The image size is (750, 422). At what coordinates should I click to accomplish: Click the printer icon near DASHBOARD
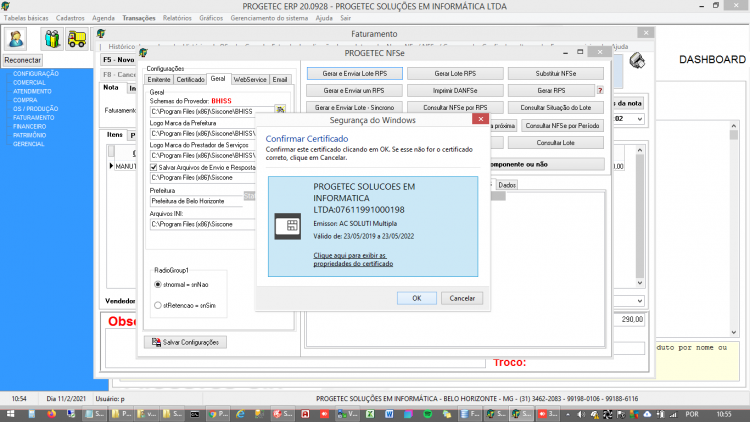637,61
